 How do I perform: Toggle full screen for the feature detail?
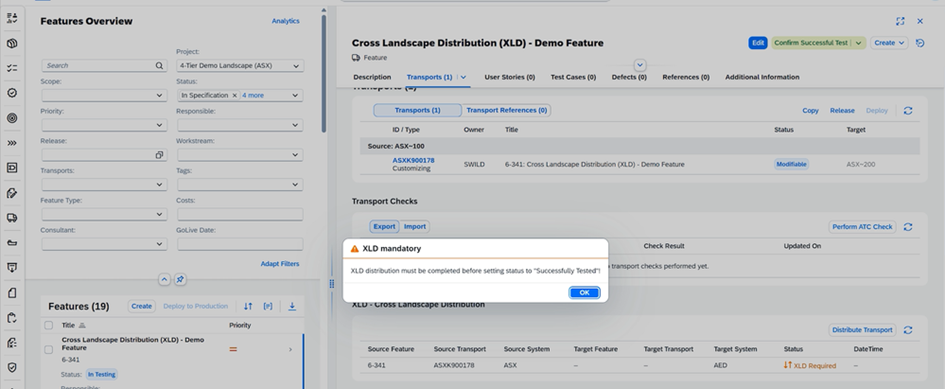[x=900, y=21]
